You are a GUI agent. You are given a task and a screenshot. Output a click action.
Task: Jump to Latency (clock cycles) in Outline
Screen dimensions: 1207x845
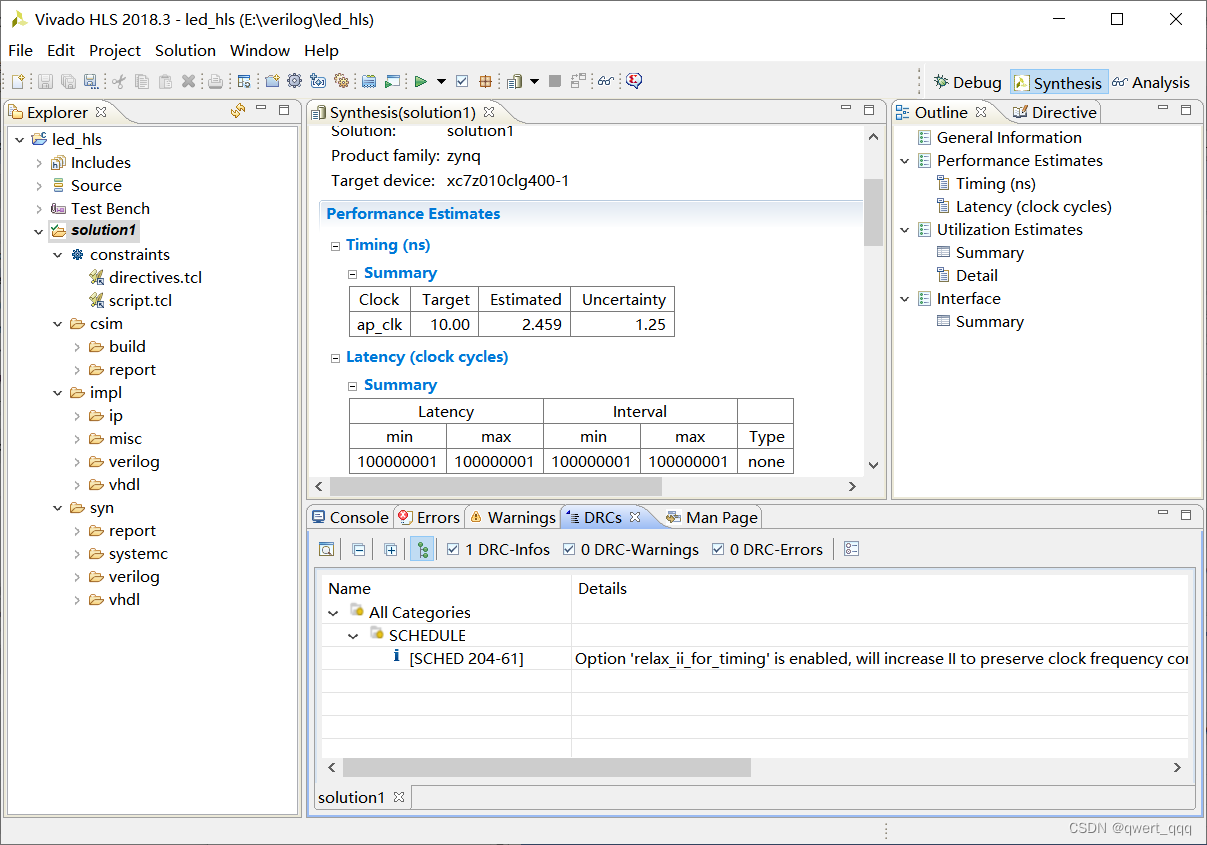pos(1033,207)
